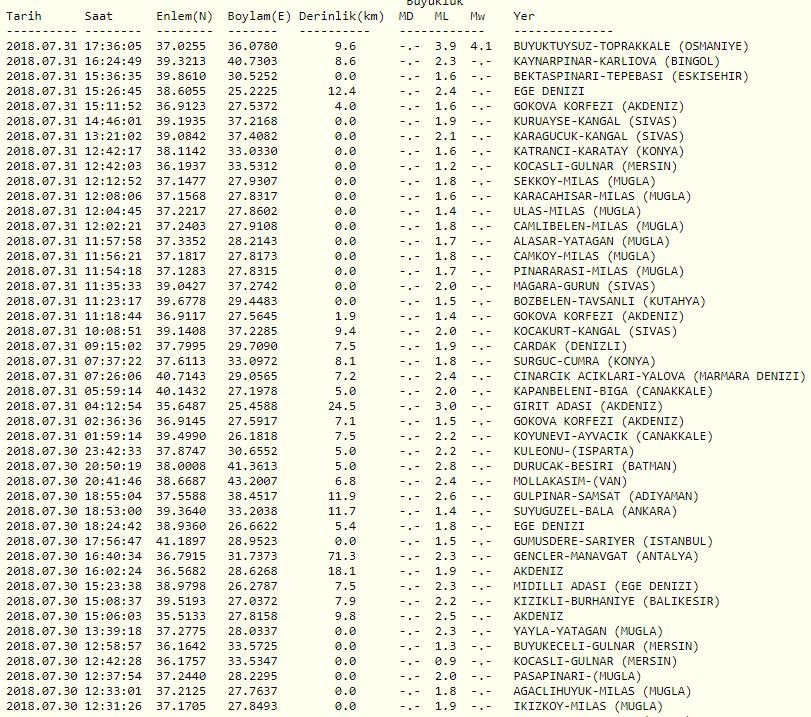811x717 pixels.
Task: Select the Mw magnitude column header
Action: (x=478, y=17)
